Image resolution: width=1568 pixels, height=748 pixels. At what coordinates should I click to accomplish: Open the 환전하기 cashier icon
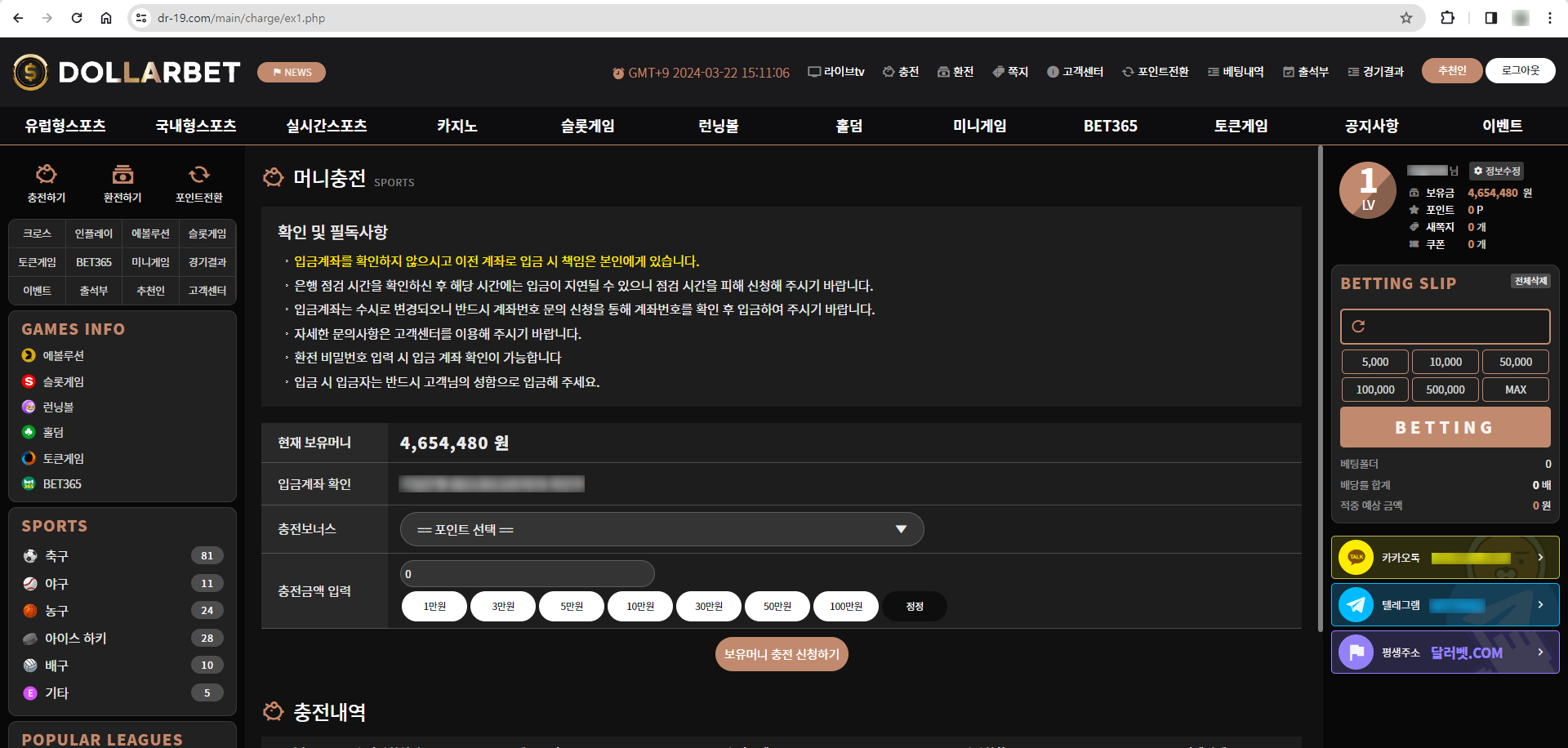(x=122, y=174)
